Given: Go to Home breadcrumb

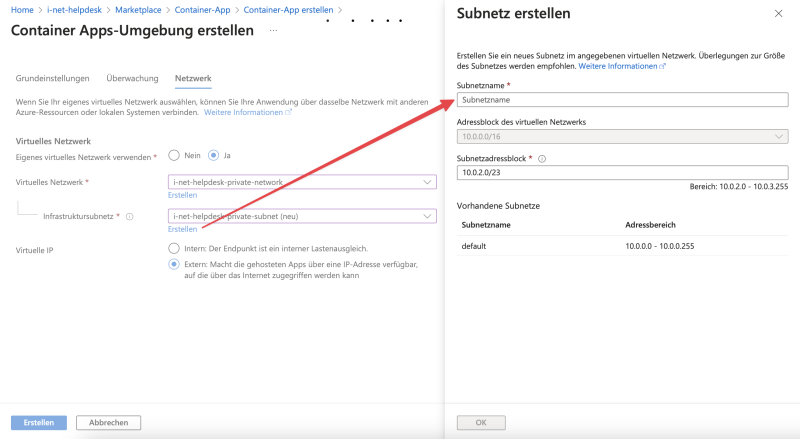Looking at the screenshot, I should [22, 10].
